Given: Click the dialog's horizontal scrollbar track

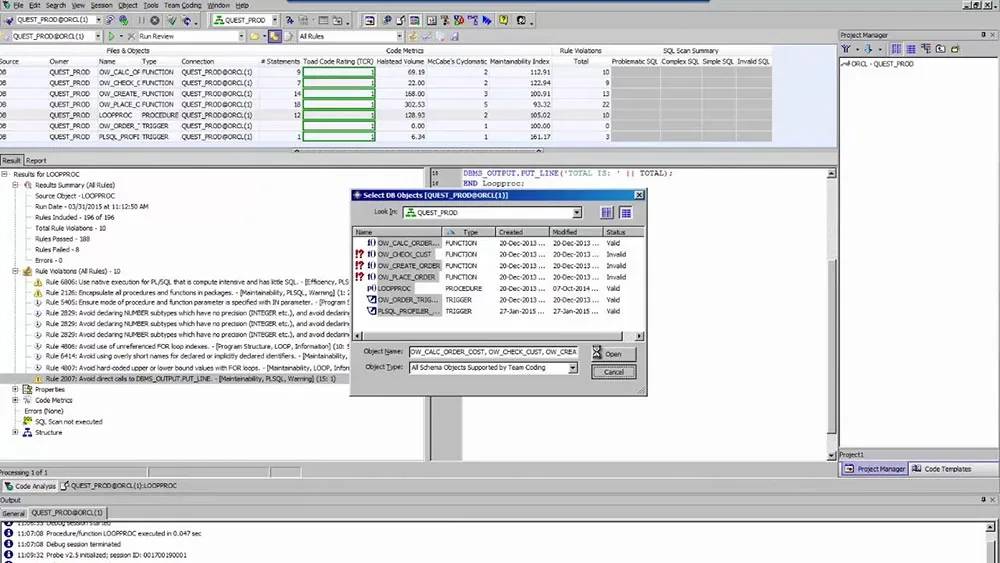Looking at the screenshot, I should (x=497, y=336).
